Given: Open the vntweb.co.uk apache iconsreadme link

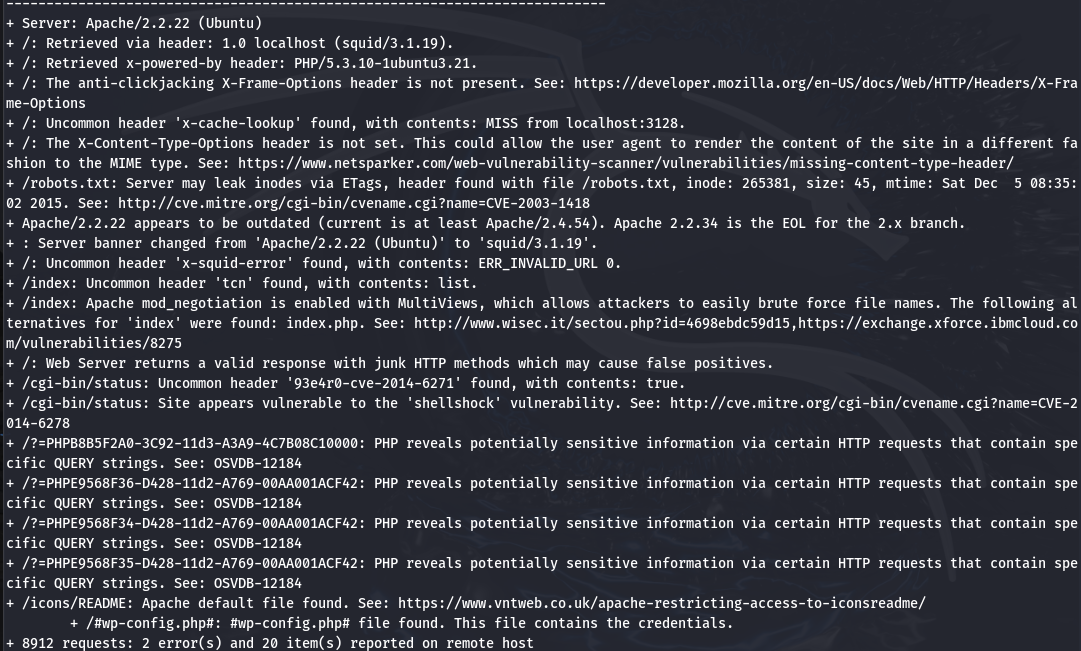Looking at the screenshot, I should pyautogui.click(x=662, y=603).
